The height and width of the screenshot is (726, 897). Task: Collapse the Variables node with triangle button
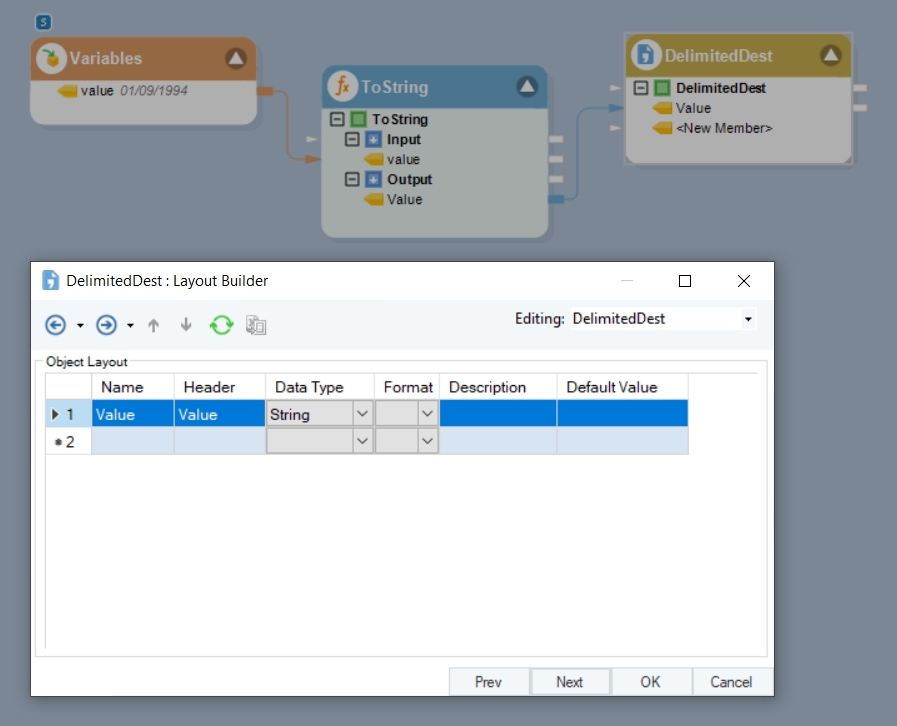[x=236, y=58]
